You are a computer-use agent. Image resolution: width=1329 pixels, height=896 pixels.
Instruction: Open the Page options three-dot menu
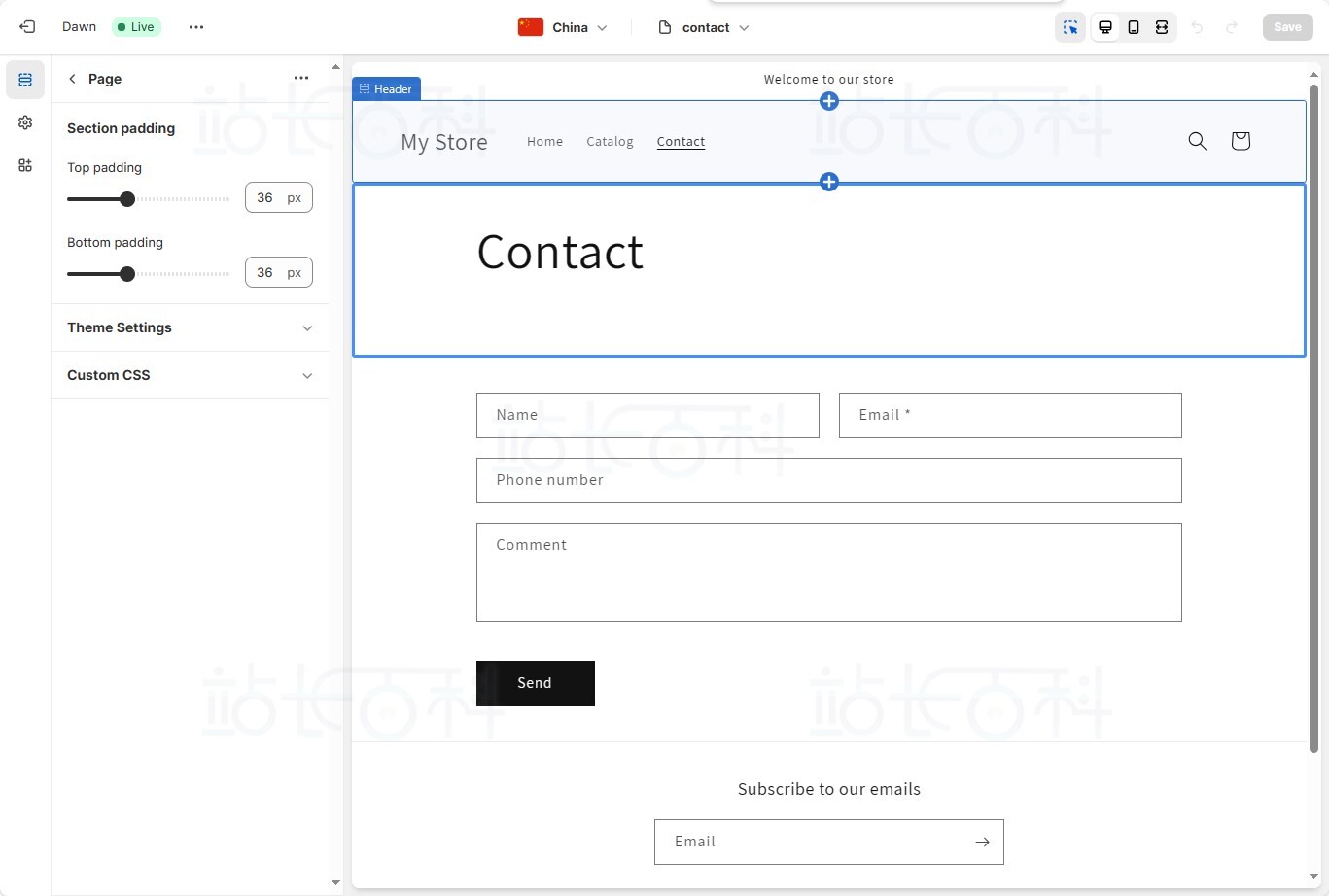pyautogui.click(x=301, y=78)
